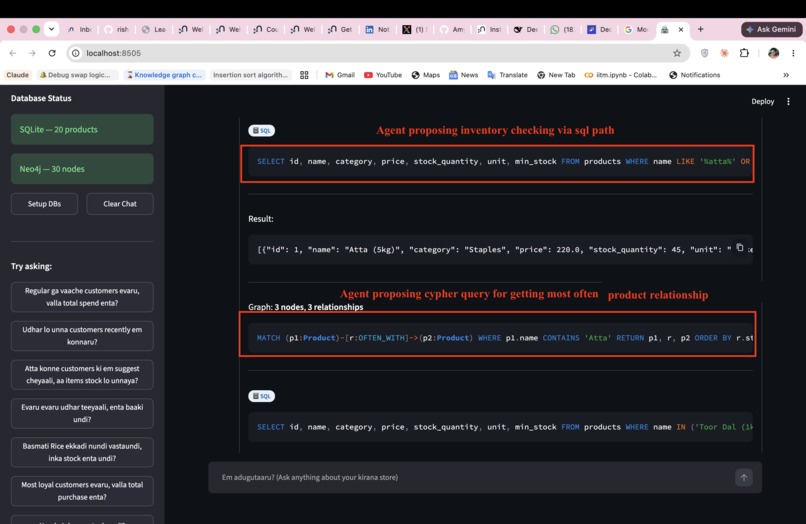Switch to the WhatsApp tab
This screenshot has width=806, height=524.
pos(562,30)
